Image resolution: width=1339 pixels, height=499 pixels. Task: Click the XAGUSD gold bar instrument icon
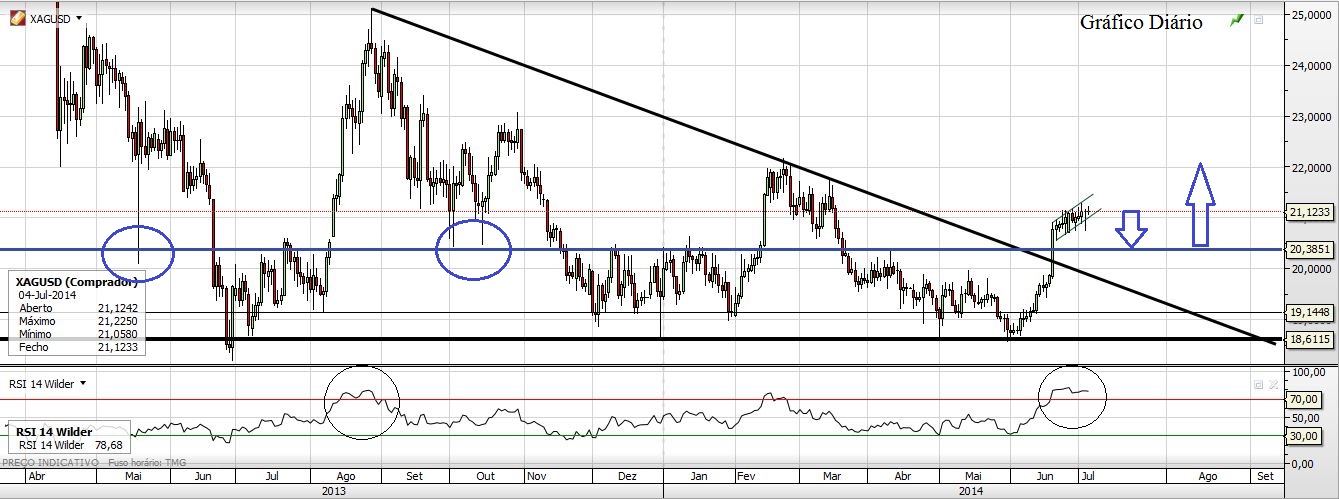coord(18,18)
